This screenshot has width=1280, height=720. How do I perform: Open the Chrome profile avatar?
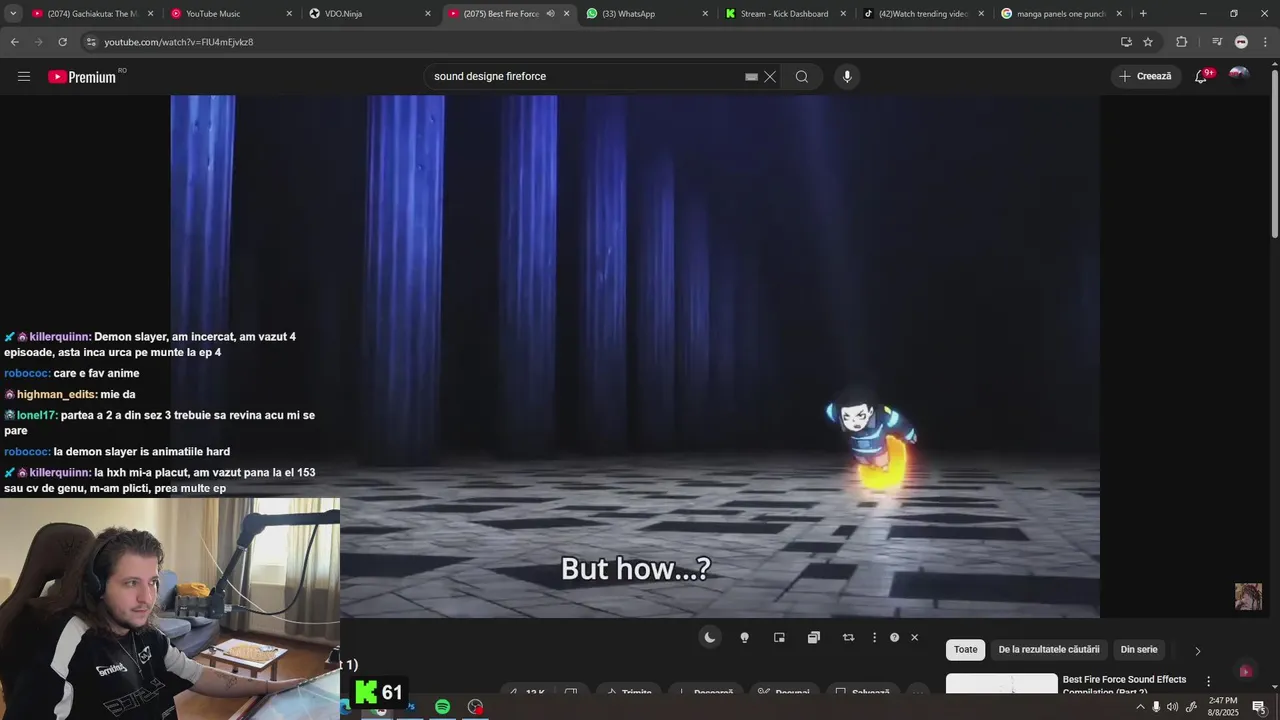(1241, 42)
